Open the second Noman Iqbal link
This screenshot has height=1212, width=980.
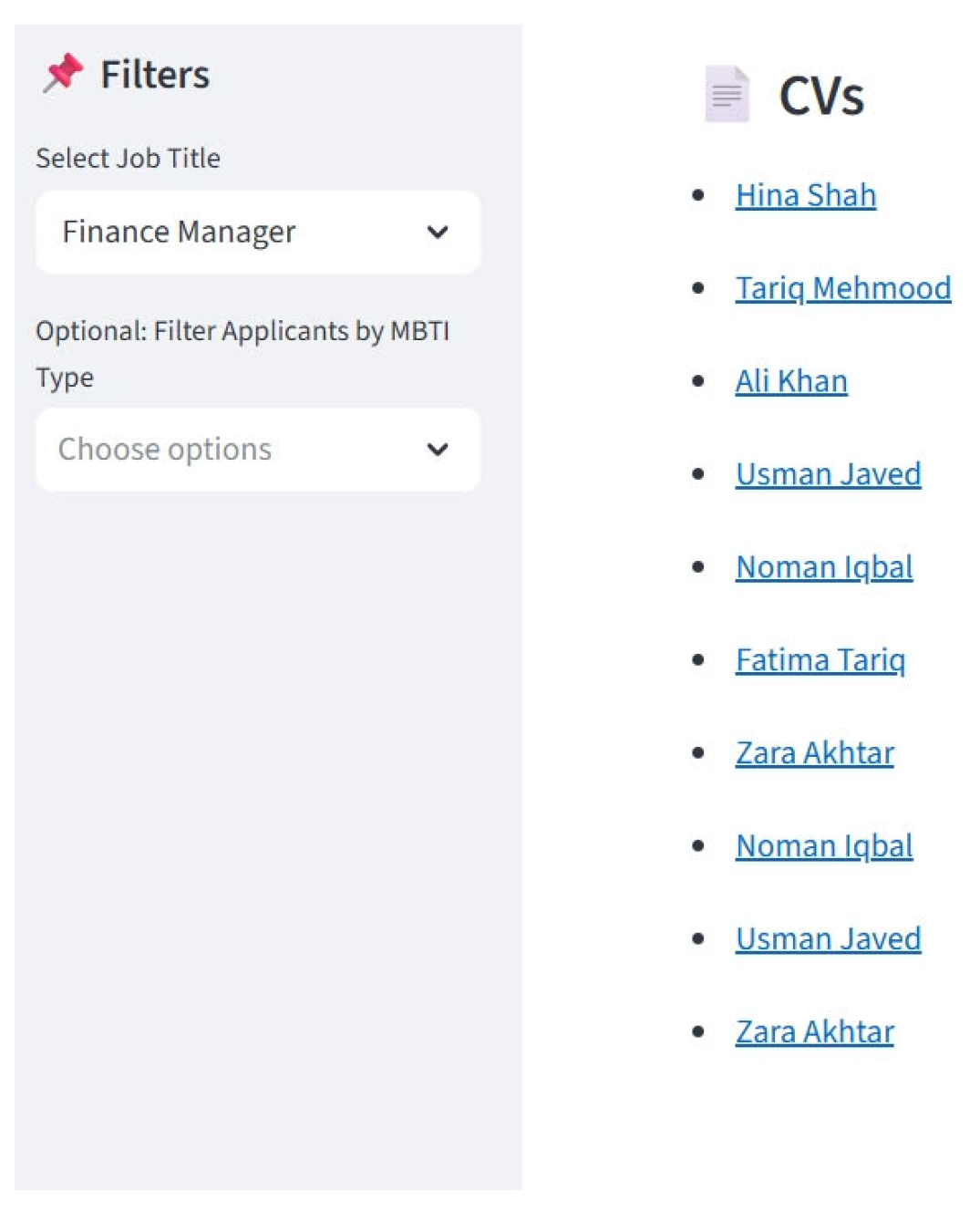click(824, 846)
